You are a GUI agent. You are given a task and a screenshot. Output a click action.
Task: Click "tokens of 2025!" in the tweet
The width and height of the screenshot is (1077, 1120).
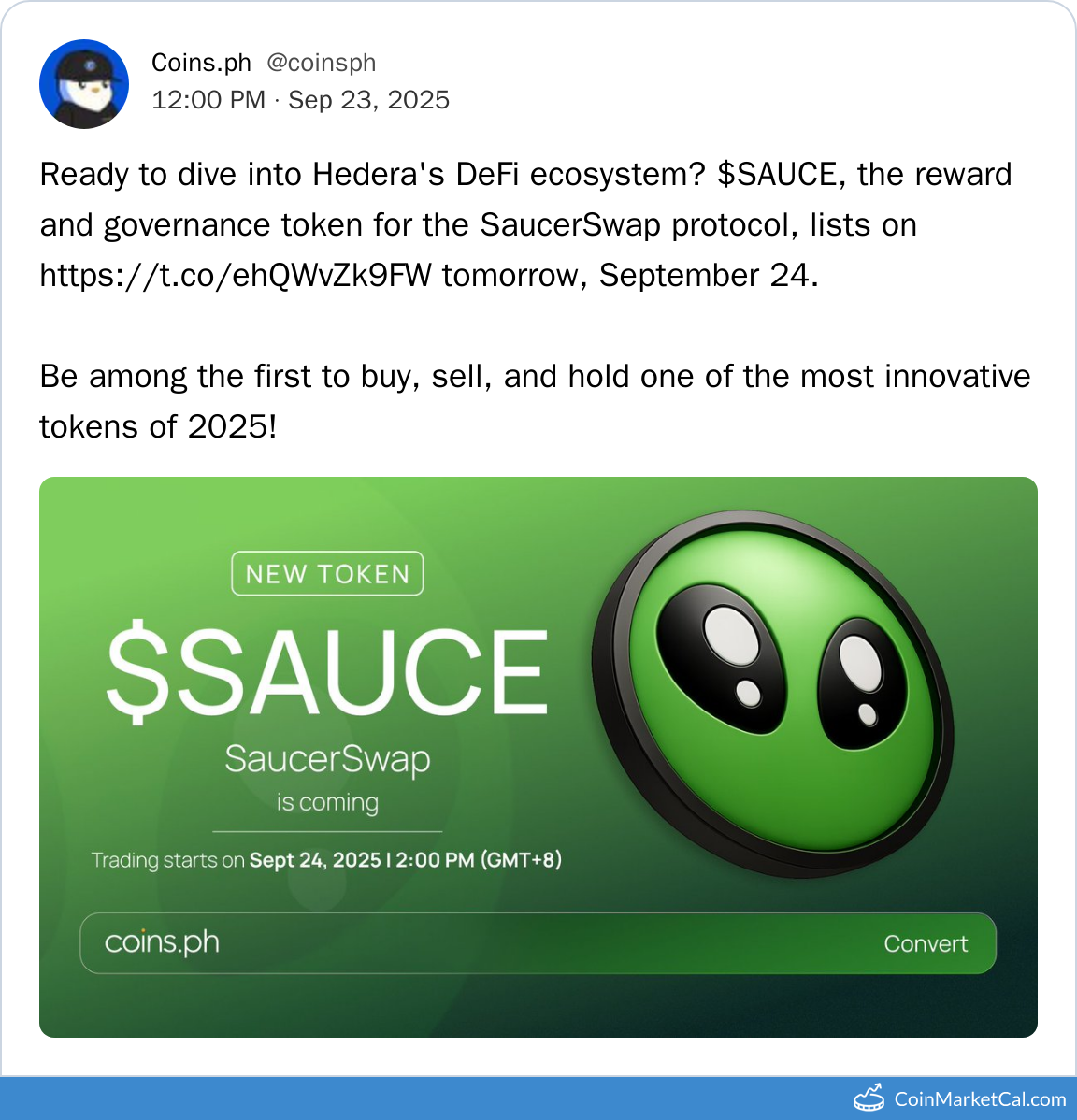point(158,427)
